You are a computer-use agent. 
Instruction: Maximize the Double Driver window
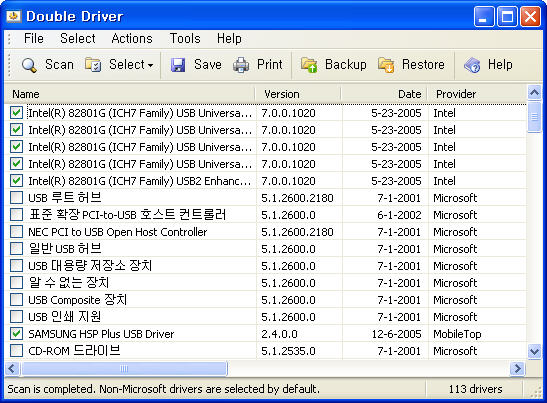click(x=507, y=16)
